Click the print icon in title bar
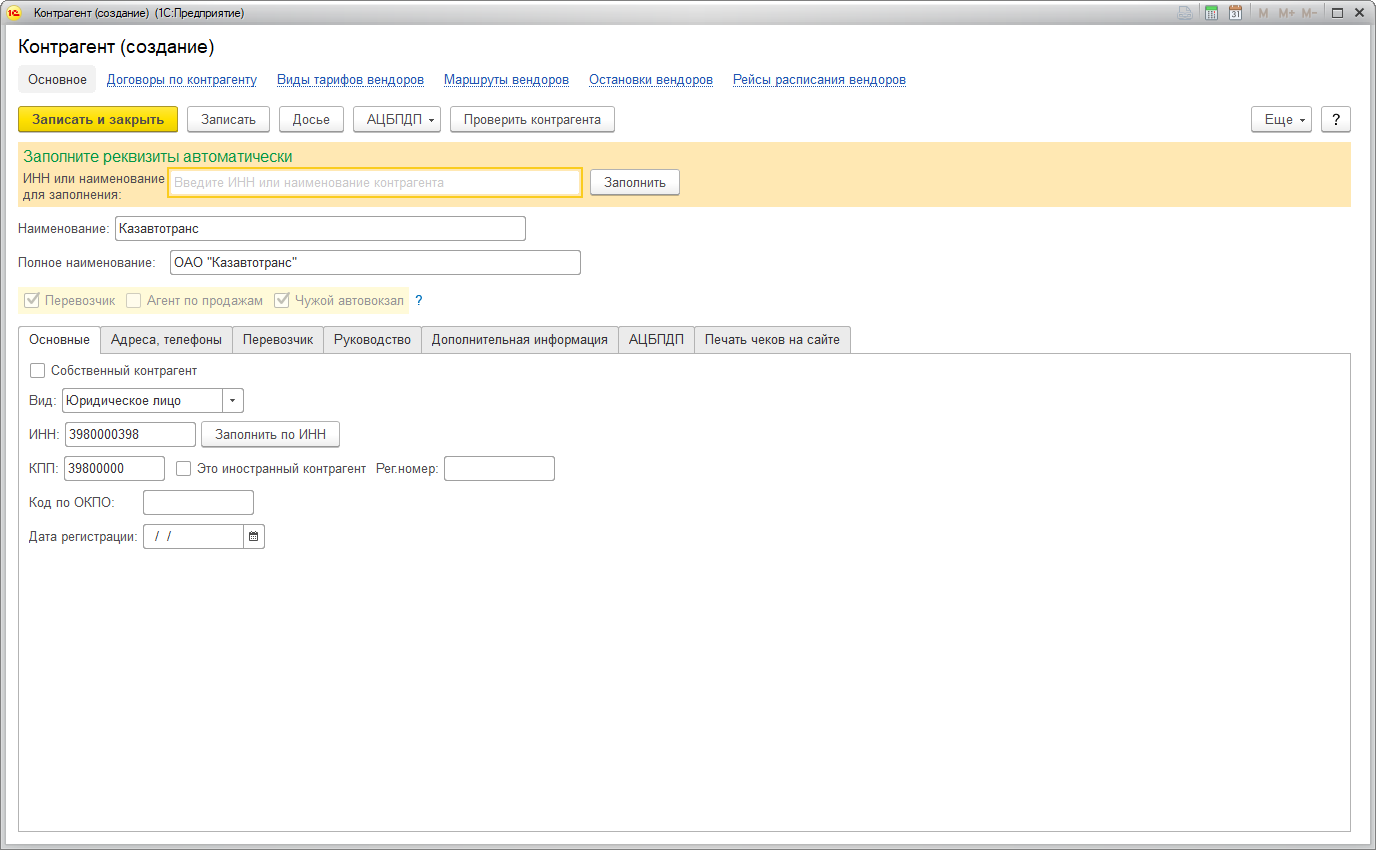The image size is (1376, 850). pyautogui.click(x=1185, y=13)
